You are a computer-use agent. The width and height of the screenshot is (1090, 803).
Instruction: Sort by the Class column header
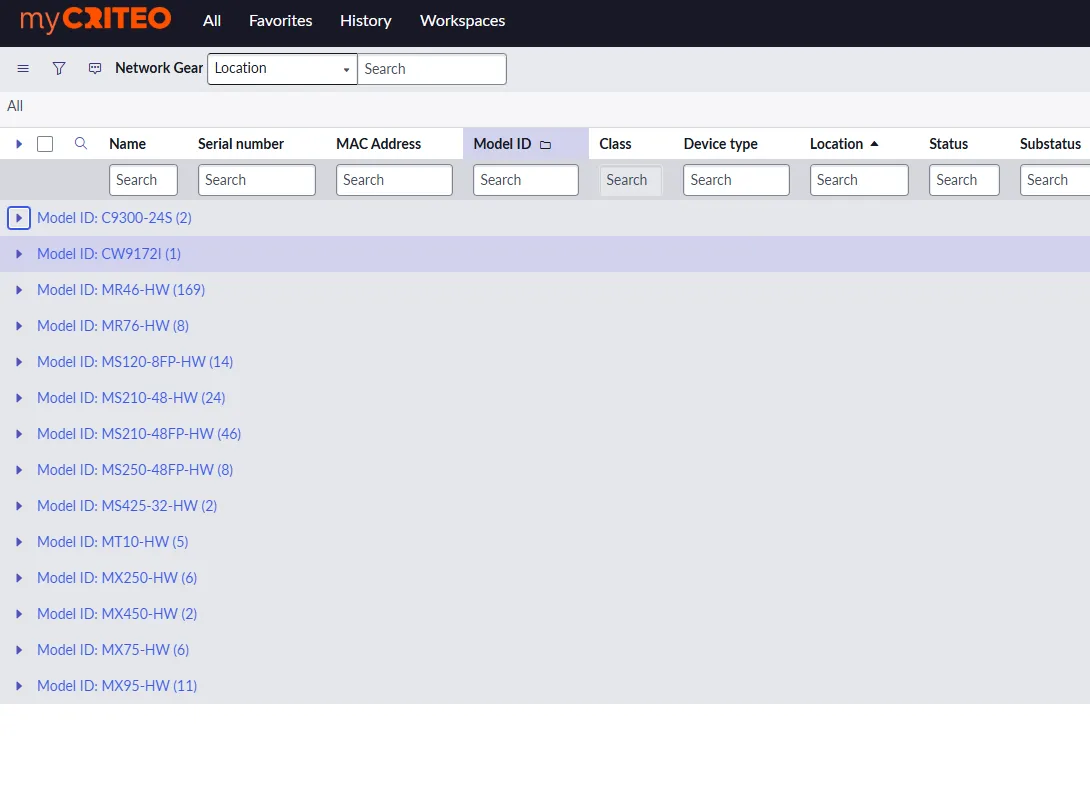(615, 144)
